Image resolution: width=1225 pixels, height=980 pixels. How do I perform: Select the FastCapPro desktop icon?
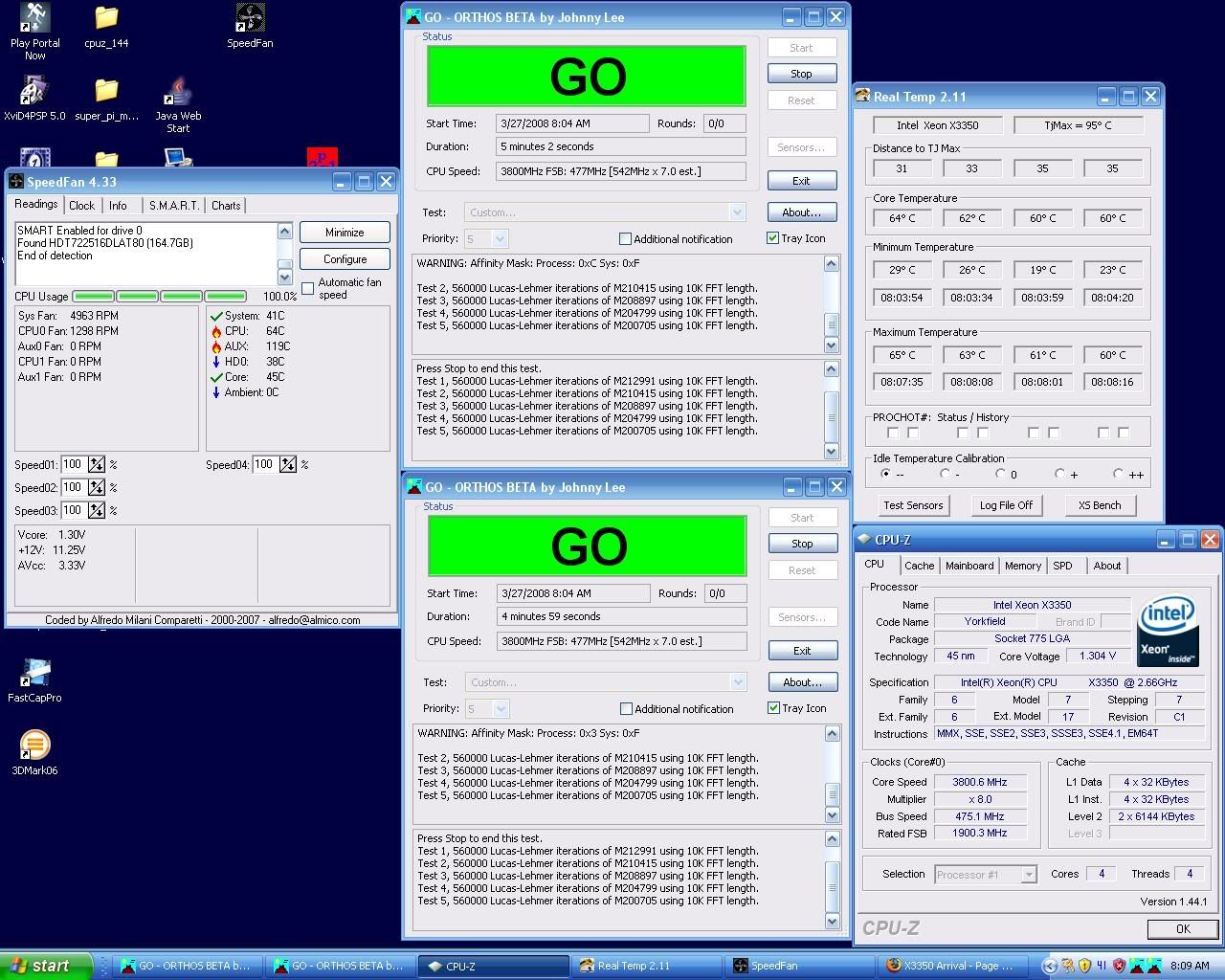tap(34, 680)
